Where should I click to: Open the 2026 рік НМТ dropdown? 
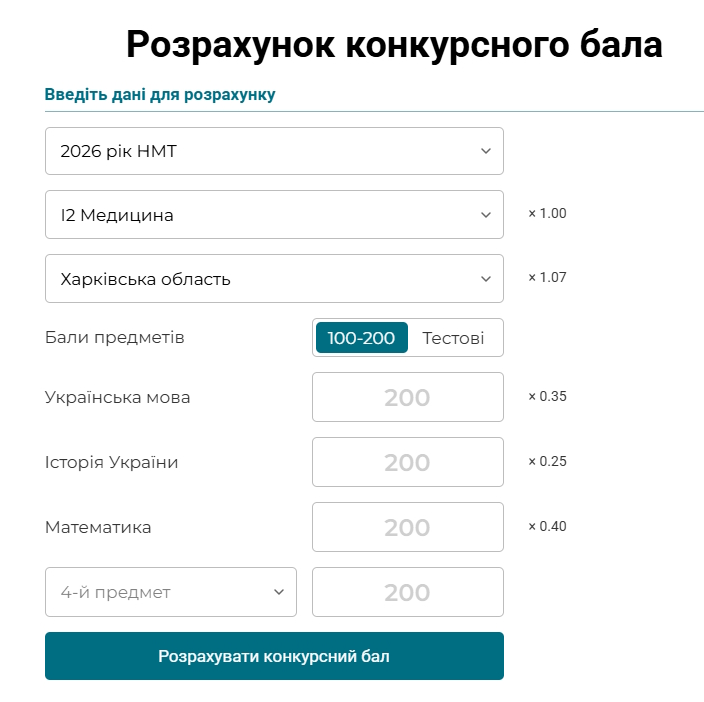[260, 151]
